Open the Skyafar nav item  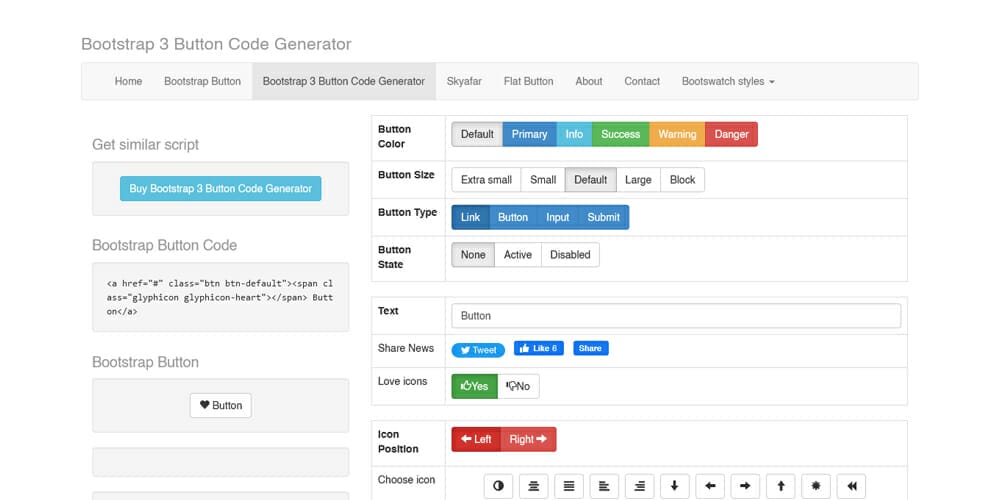point(464,82)
